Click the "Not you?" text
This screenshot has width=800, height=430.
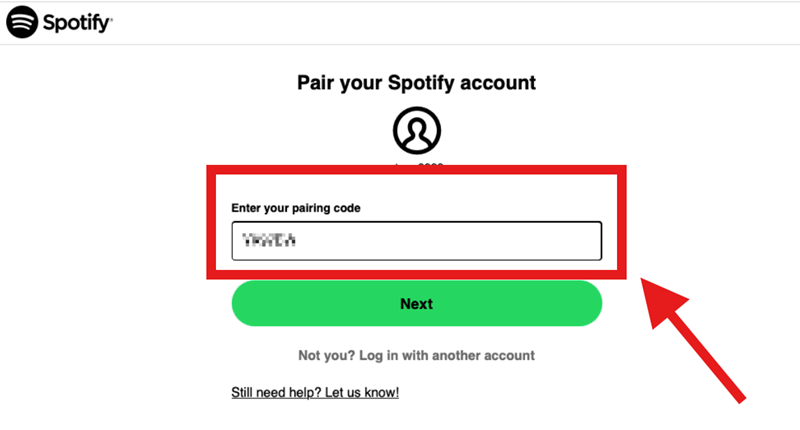(321, 355)
